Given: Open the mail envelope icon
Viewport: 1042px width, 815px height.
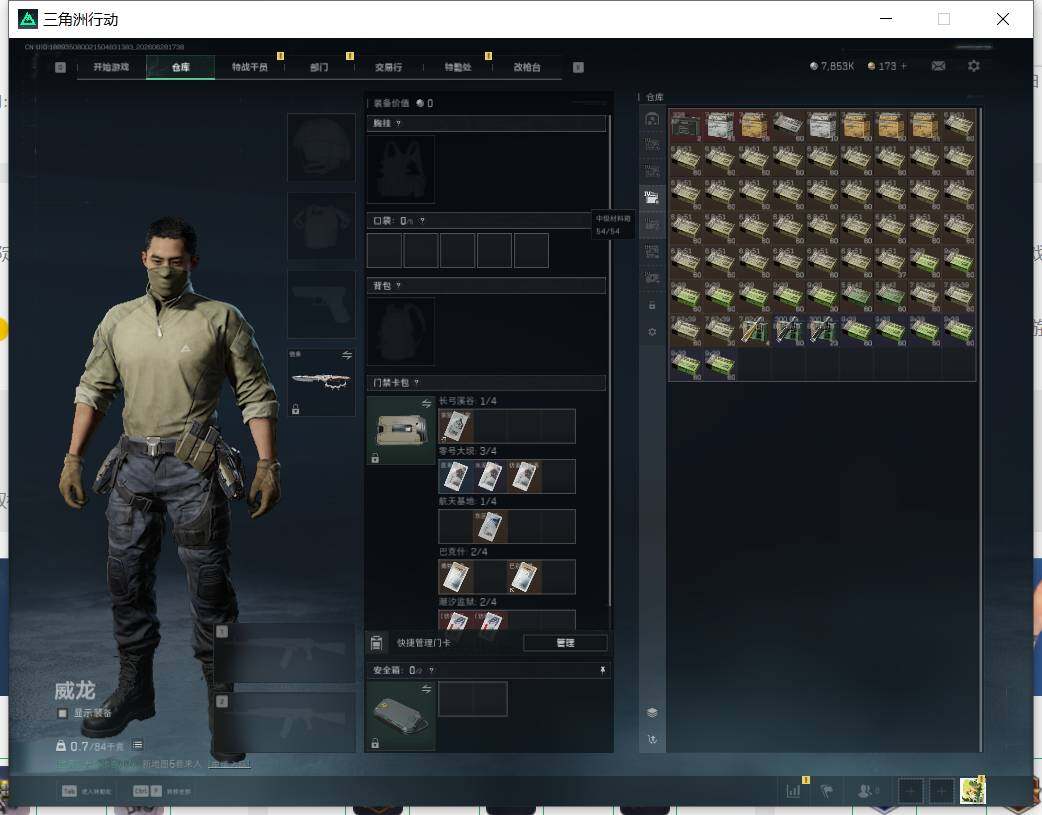Looking at the screenshot, I should point(938,66).
